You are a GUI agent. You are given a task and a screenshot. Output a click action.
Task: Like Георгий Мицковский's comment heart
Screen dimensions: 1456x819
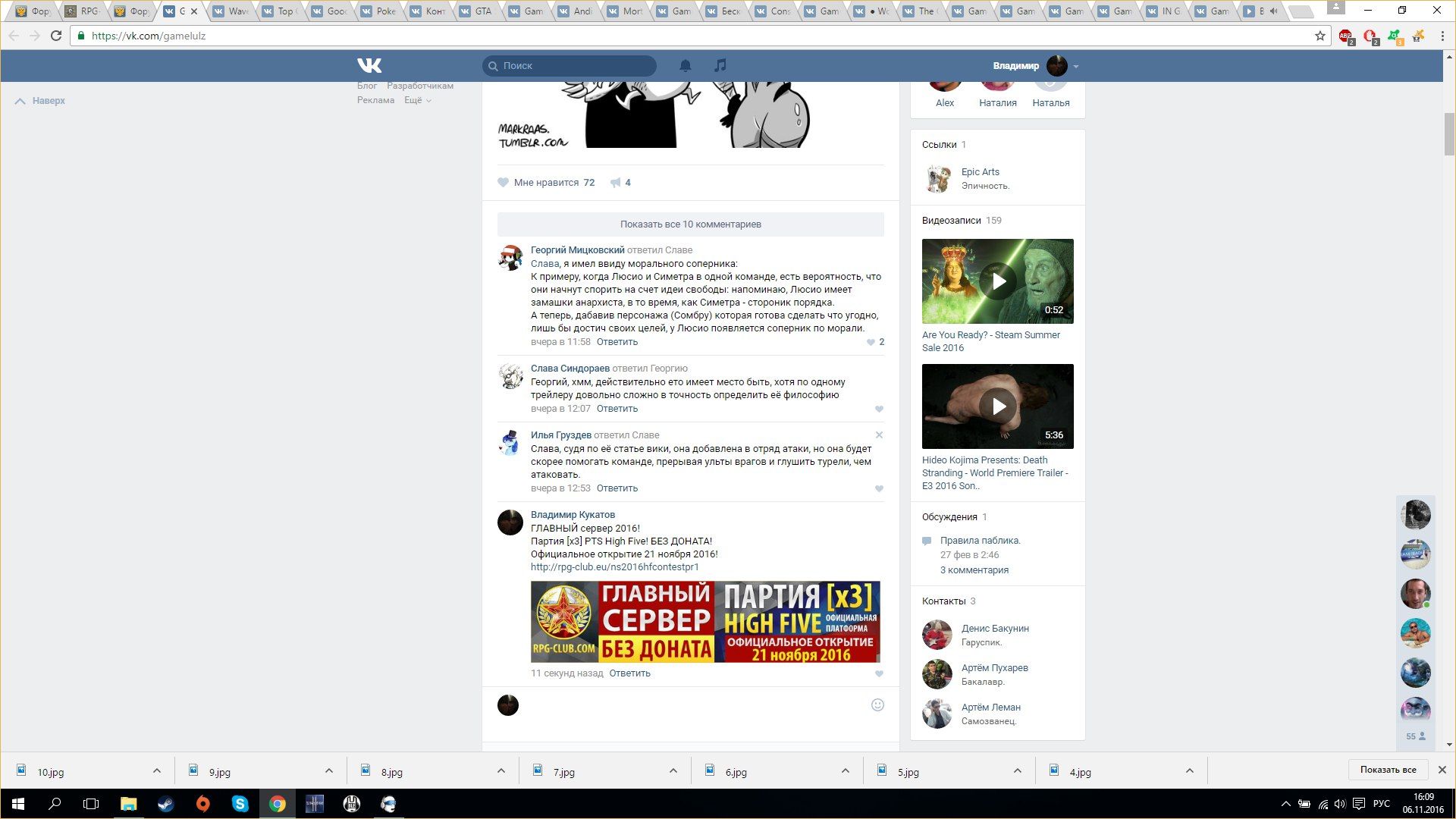tap(871, 343)
